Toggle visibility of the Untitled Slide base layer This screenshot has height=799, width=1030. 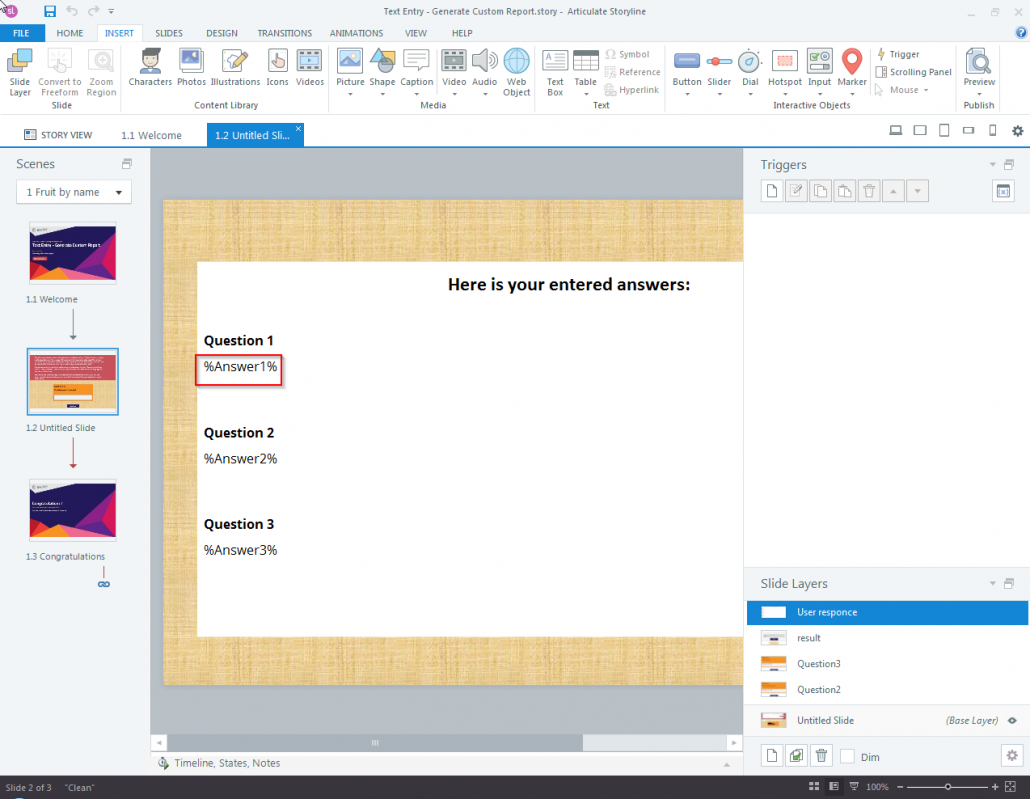tap(1011, 720)
